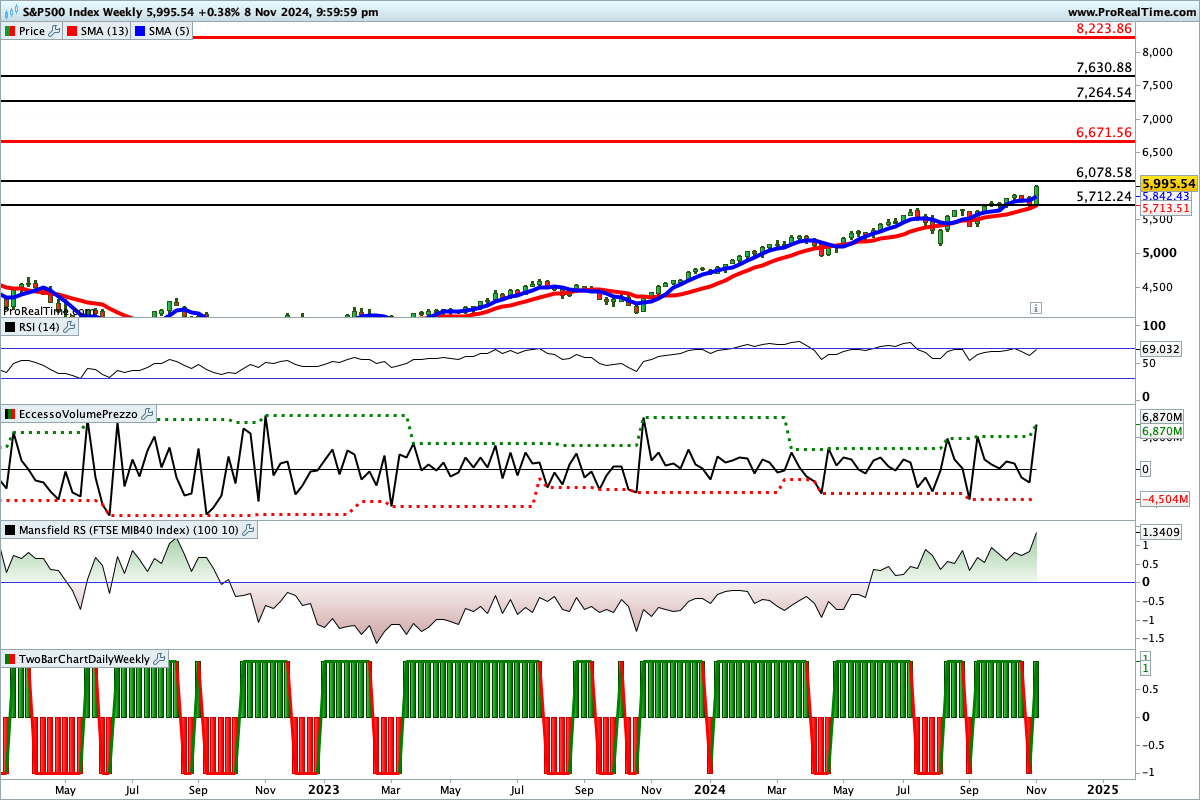Image resolution: width=1200 pixels, height=800 pixels.
Task: Click the candlestick chart icon beside the title
Action: pyautogui.click(x=9, y=12)
